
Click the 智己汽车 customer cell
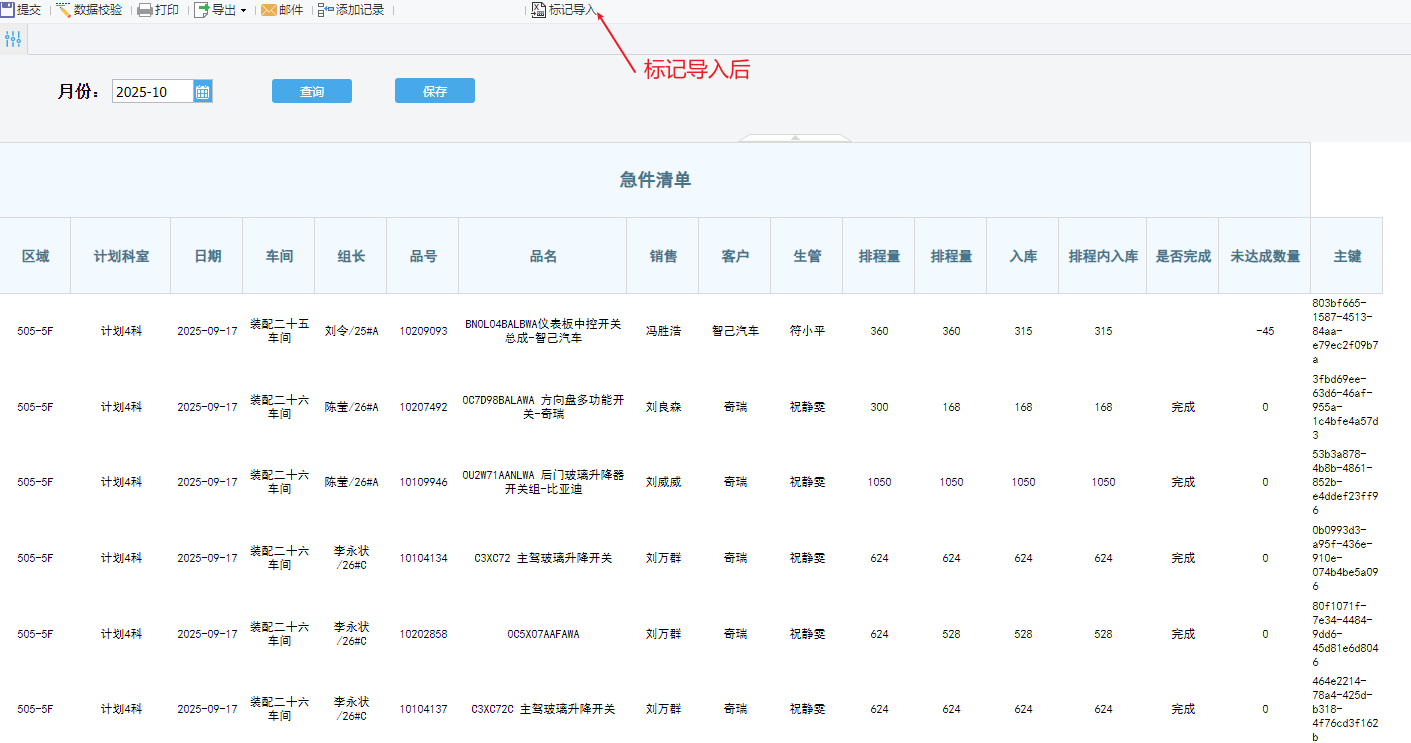pos(735,331)
